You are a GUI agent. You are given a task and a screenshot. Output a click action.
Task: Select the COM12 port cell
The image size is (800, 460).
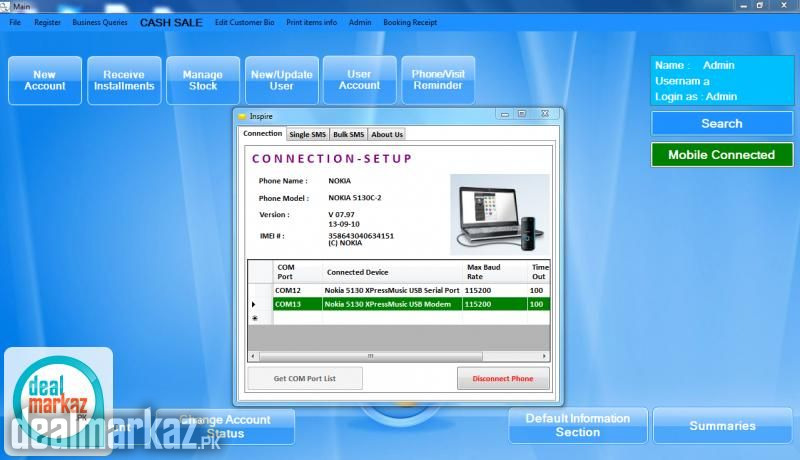click(x=297, y=290)
